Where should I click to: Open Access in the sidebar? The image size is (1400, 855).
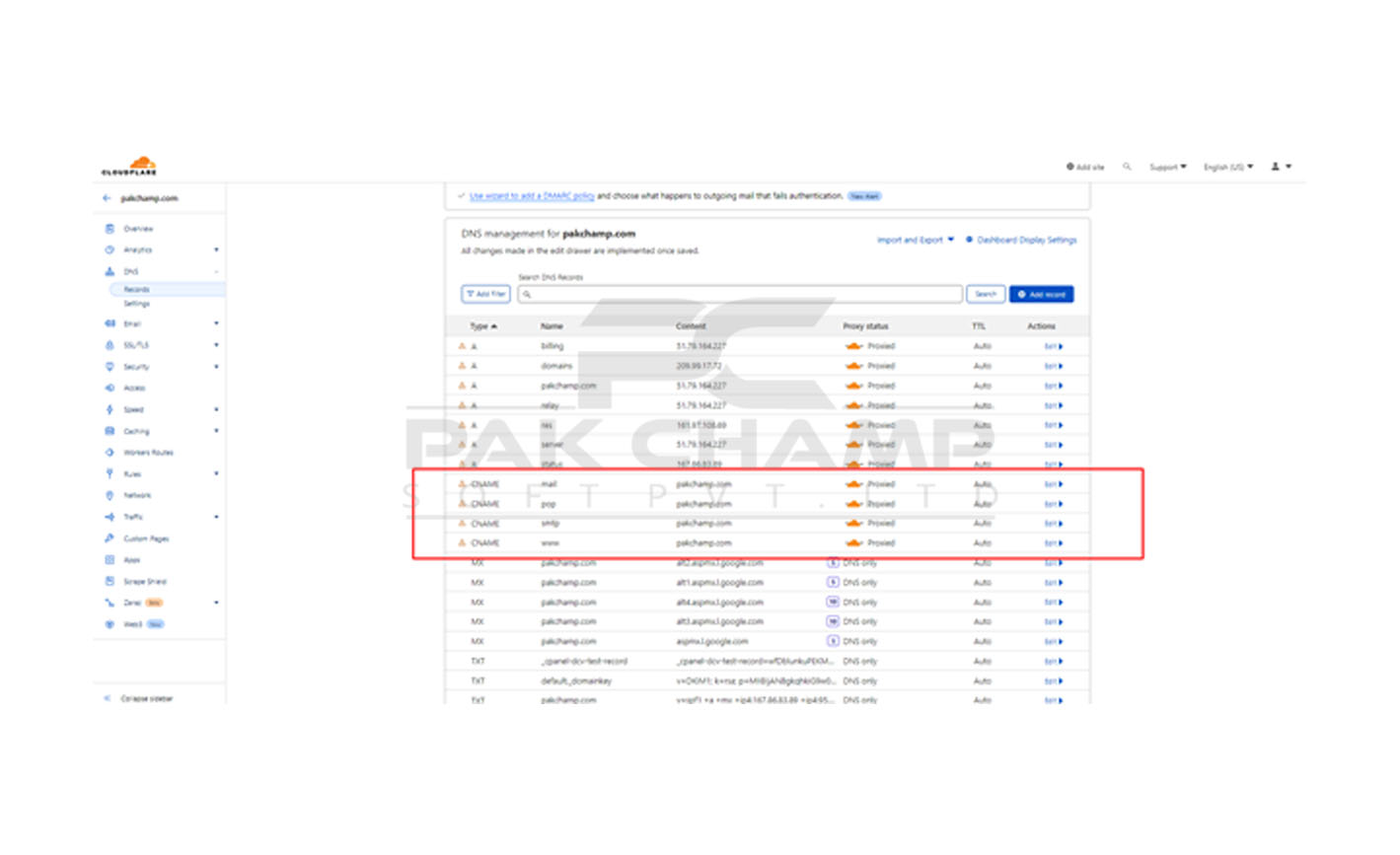(134, 389)
